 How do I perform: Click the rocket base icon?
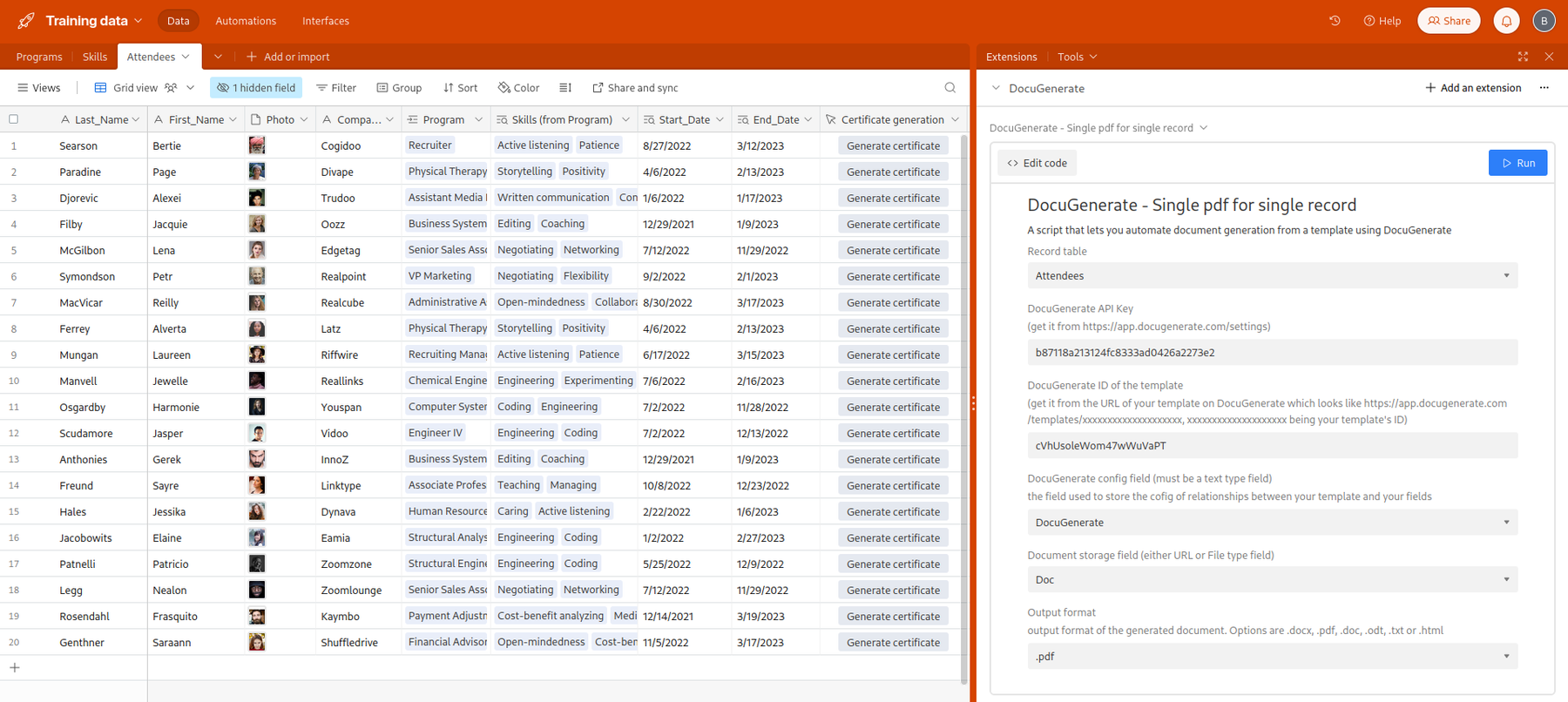pos(26,21)
